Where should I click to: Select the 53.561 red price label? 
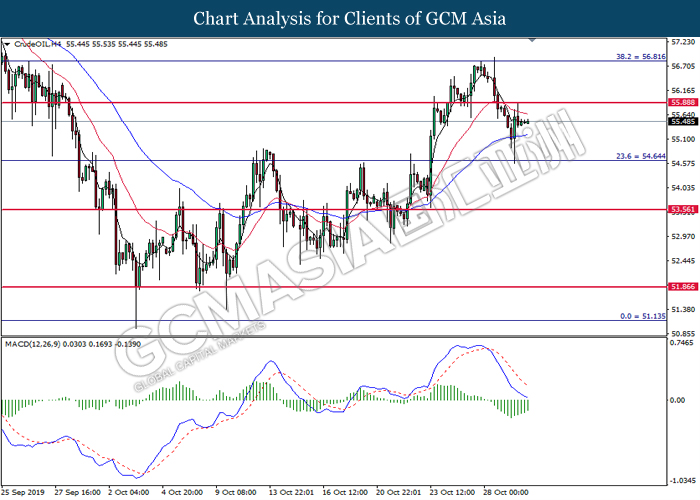[x=682, y=209]
